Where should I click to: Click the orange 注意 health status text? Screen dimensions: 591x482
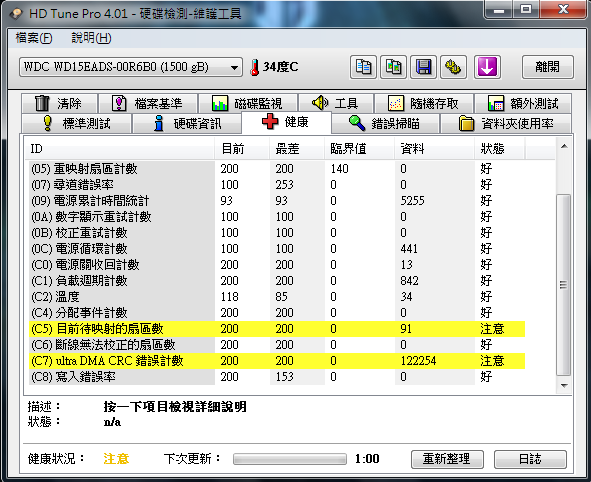(116, 459)
